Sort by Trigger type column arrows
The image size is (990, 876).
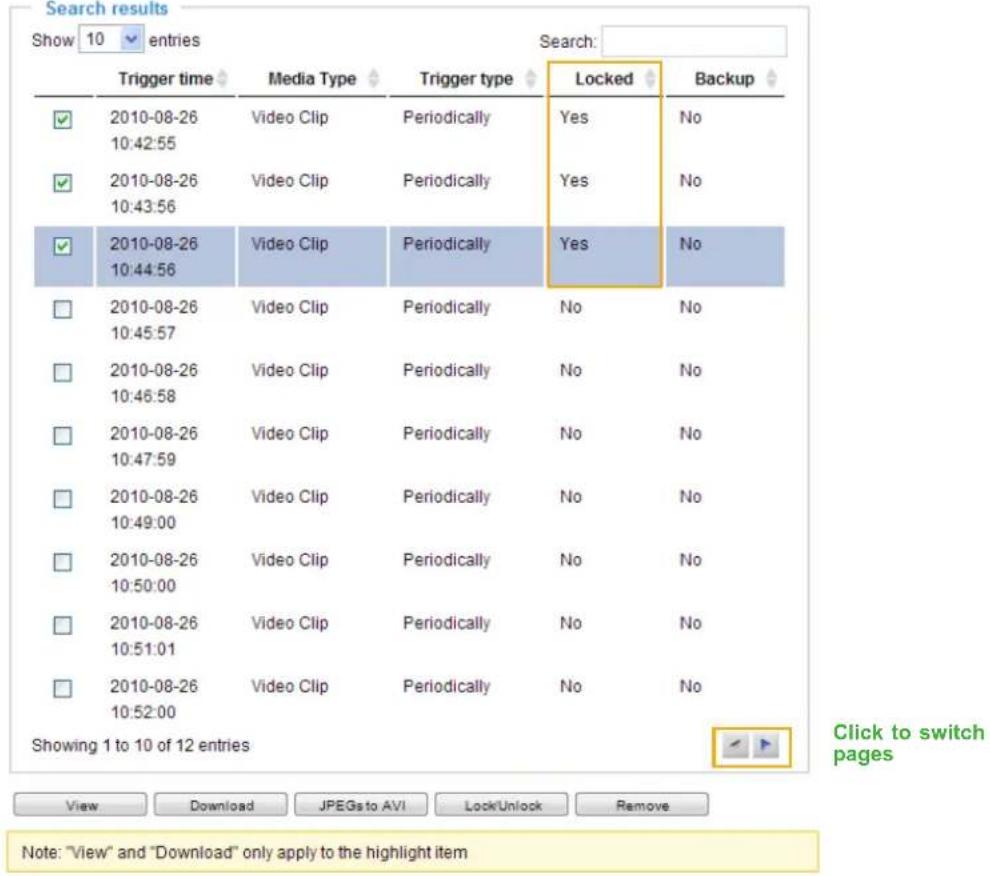[x=531, y=79]
